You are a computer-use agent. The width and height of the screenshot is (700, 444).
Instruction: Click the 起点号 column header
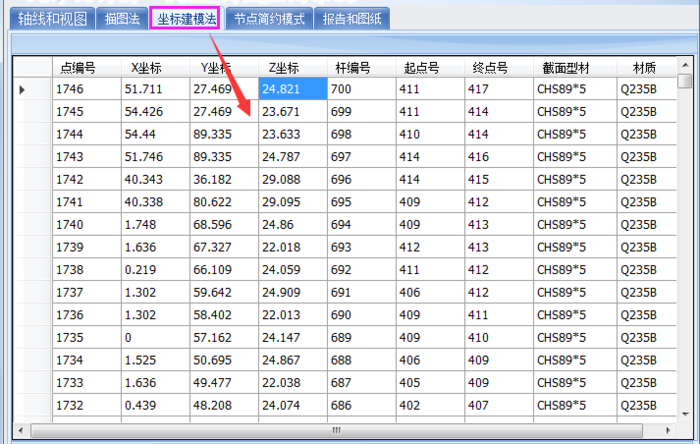(x=430, y=68)
